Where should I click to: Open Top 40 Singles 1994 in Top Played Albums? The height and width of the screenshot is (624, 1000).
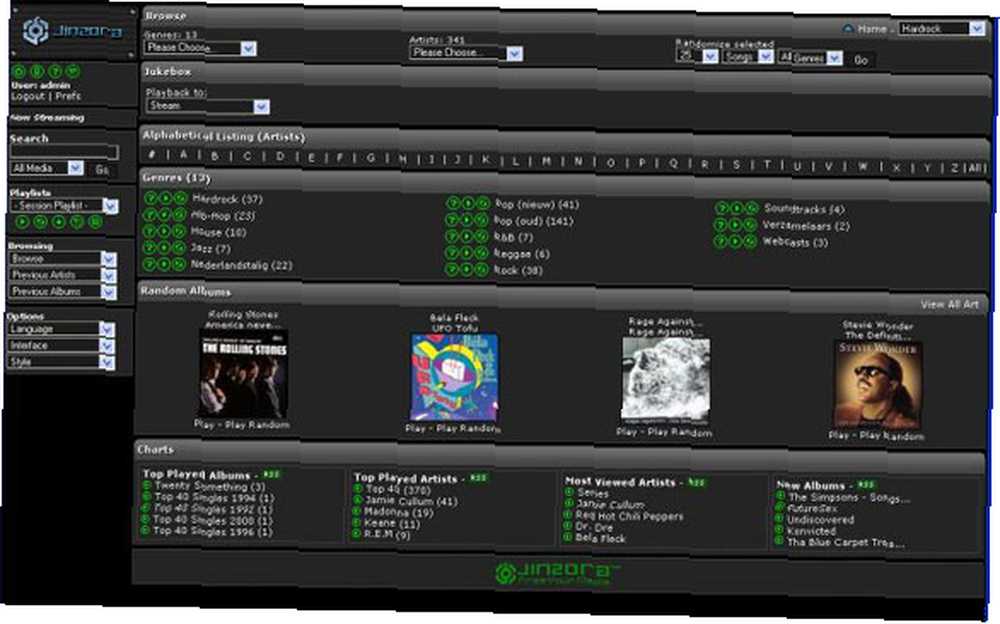pyautogui.click(x=214, y=497)
